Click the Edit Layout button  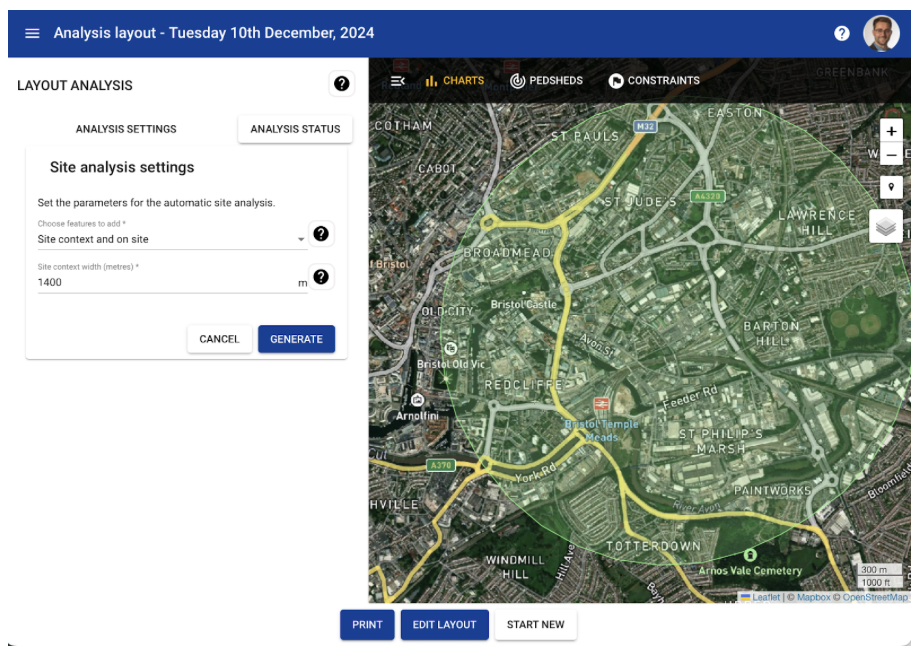(444, 625)
